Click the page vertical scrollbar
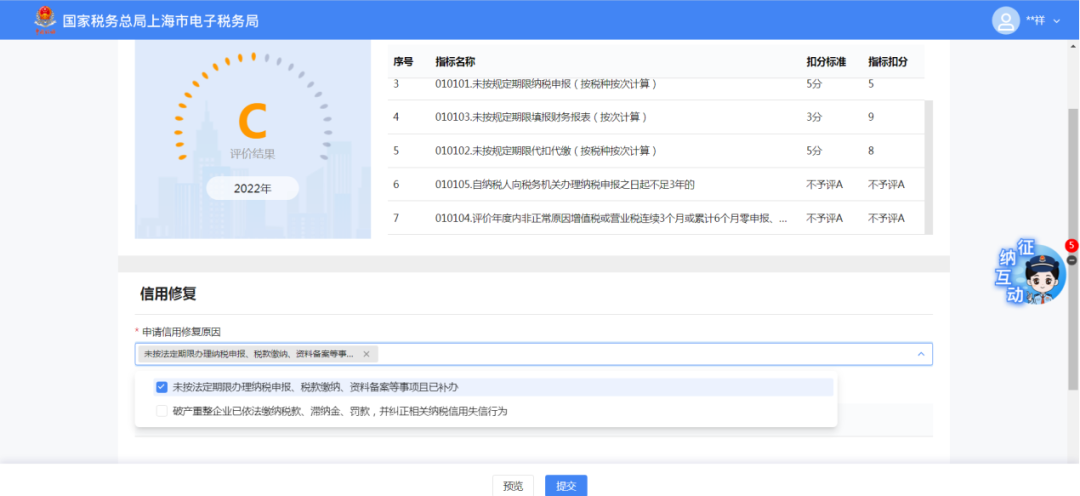Screen dimensions: 1080x496 [x=1073, y=248]
